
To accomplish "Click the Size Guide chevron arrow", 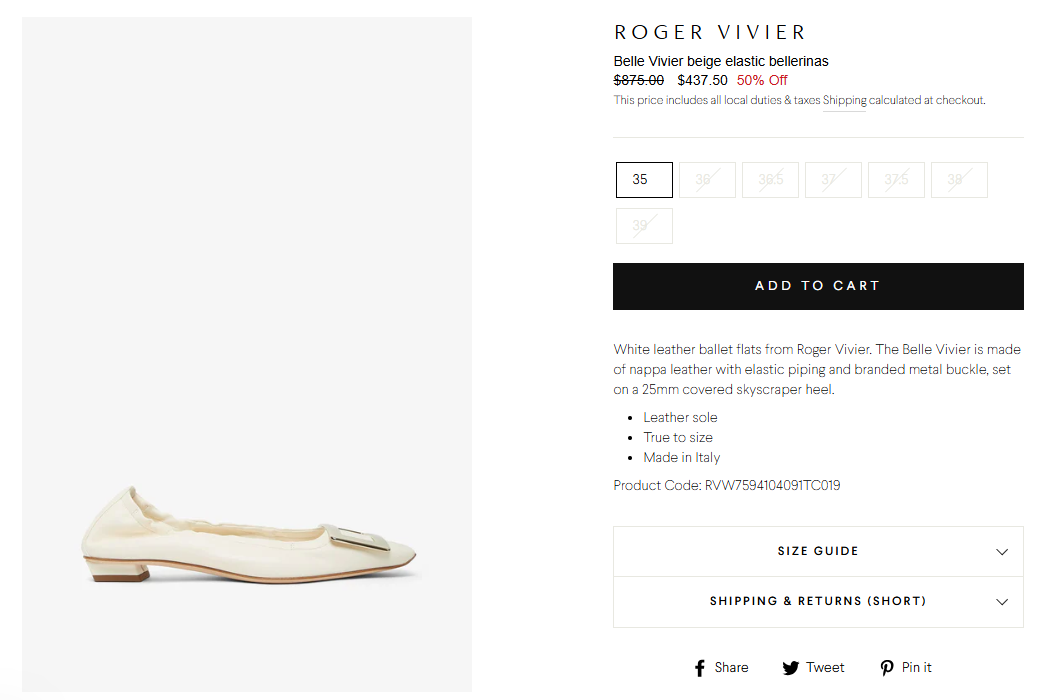I will (1002, 552).
